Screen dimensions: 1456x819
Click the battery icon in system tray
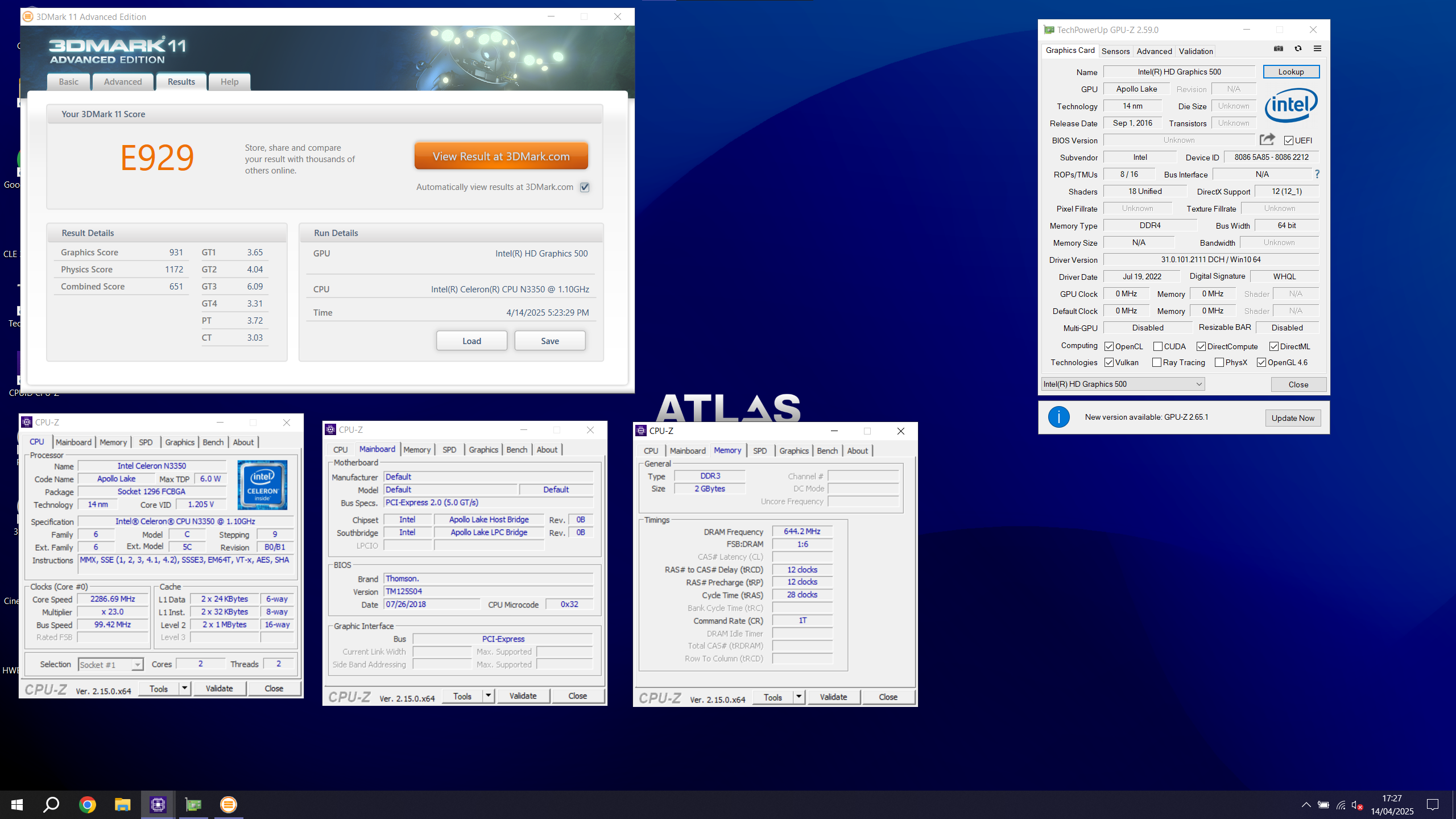[x=1323, y=805]
